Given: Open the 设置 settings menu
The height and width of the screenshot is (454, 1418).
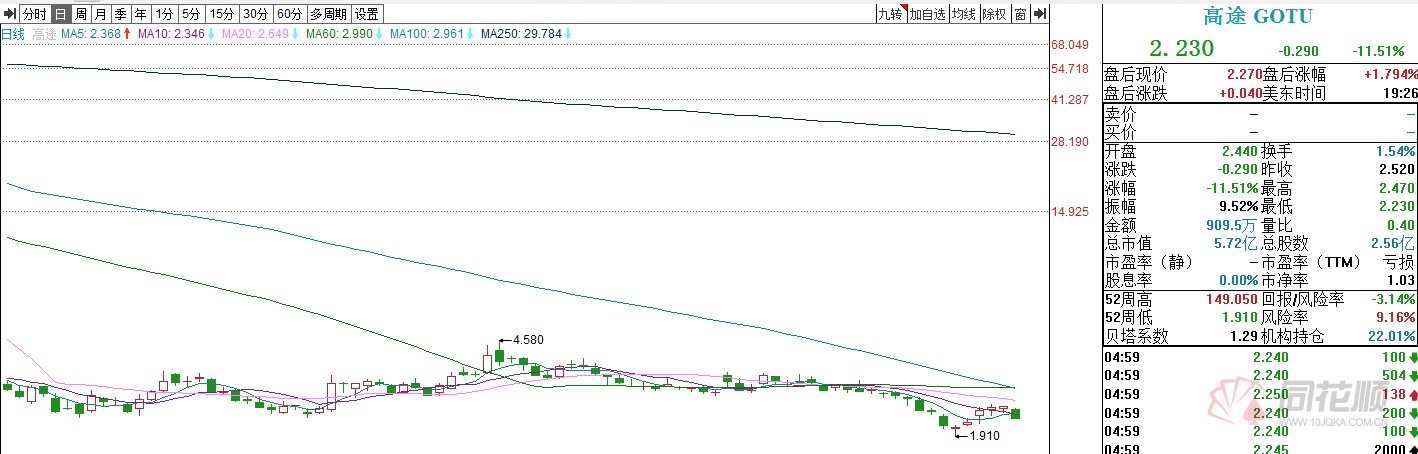Looking at the screenshot, I should [x=367, y=14].
